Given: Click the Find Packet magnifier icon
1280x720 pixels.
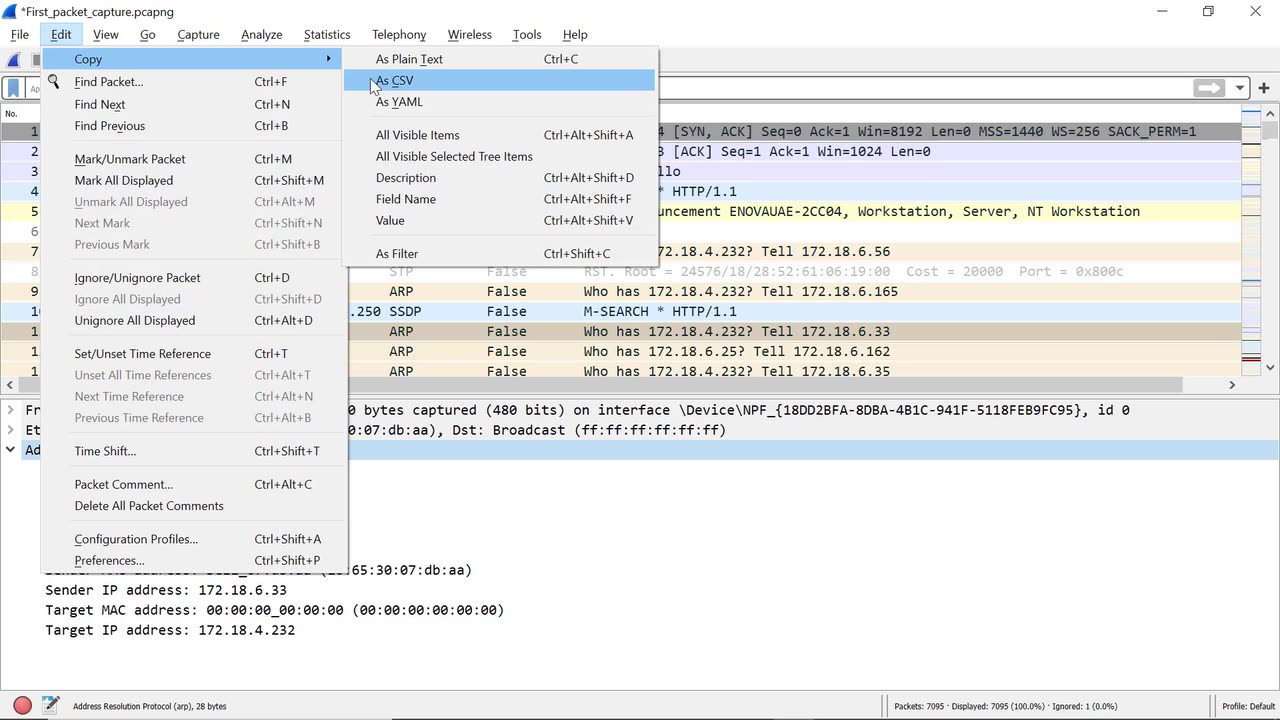Looking at the screenshot, I should coord(54,82).
